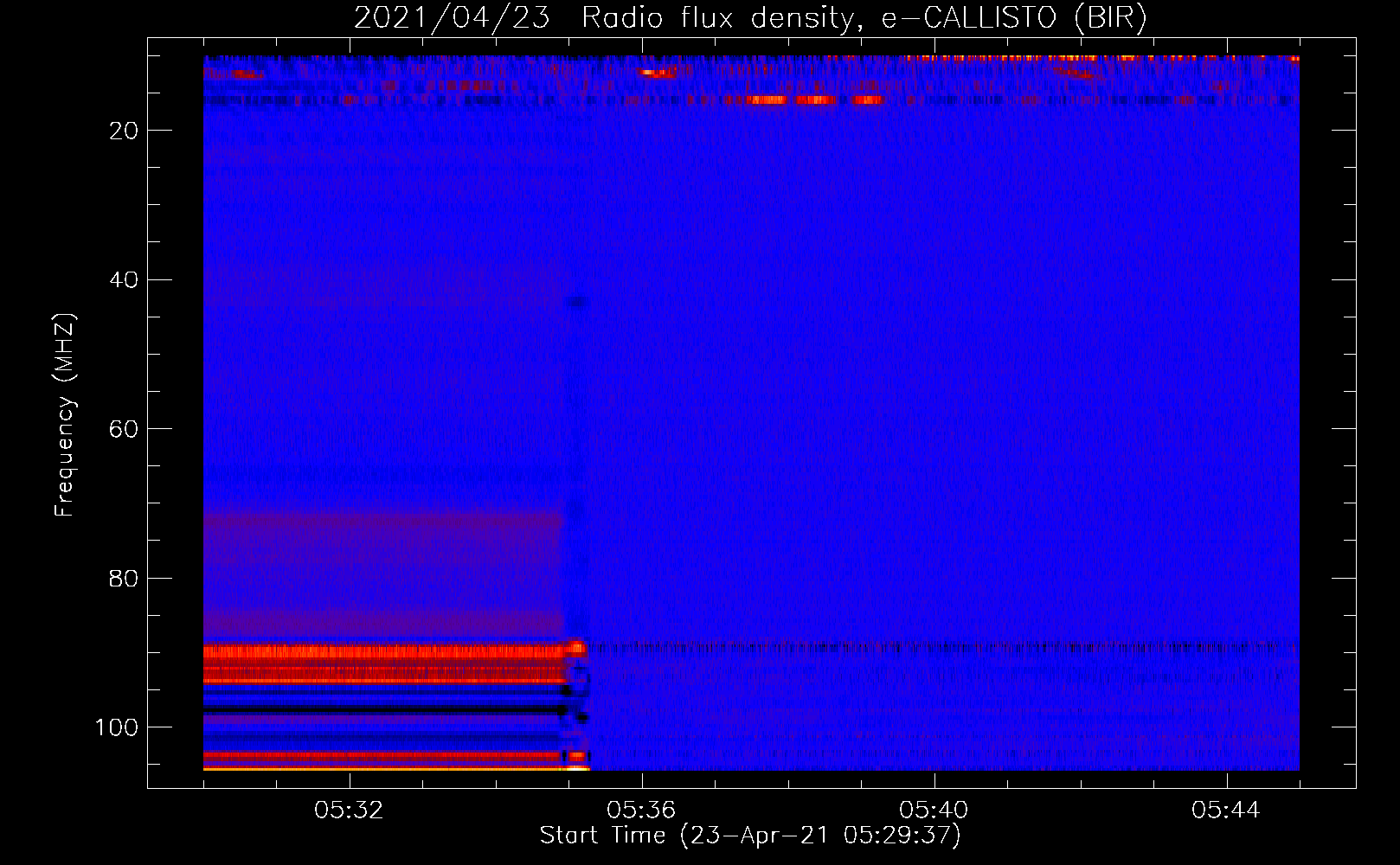
Task: Click the "Start Time (23-Apr-21 05:29:37)" label
Action: point(750,836)
